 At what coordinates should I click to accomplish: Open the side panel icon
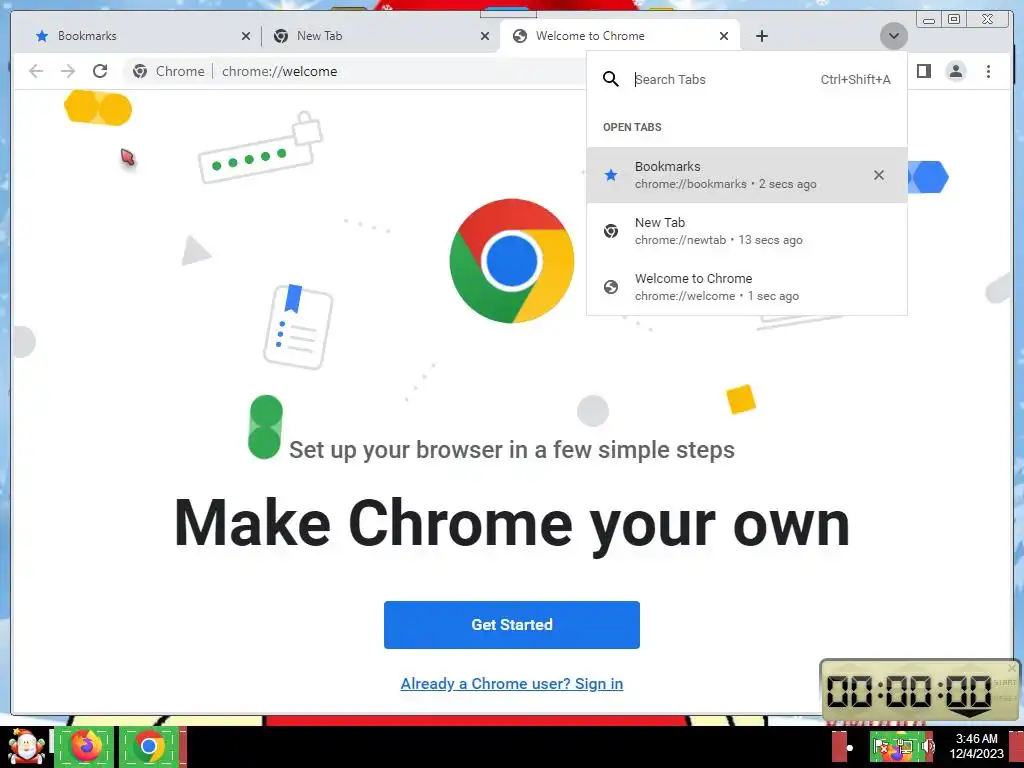[923, 71]
